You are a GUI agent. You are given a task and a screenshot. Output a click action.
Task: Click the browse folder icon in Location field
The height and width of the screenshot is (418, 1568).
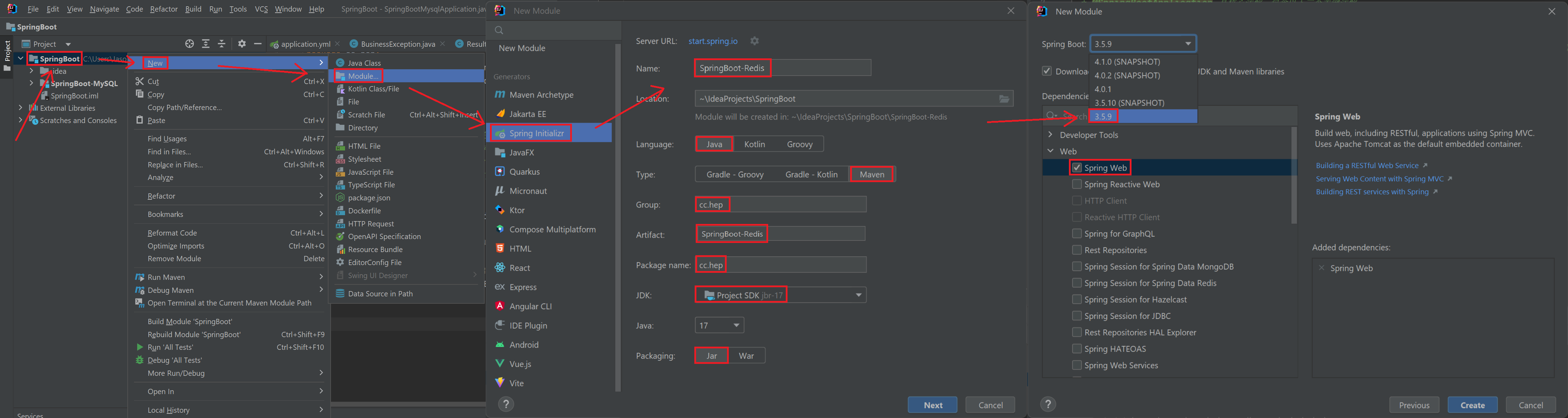tap(1004, 98)
